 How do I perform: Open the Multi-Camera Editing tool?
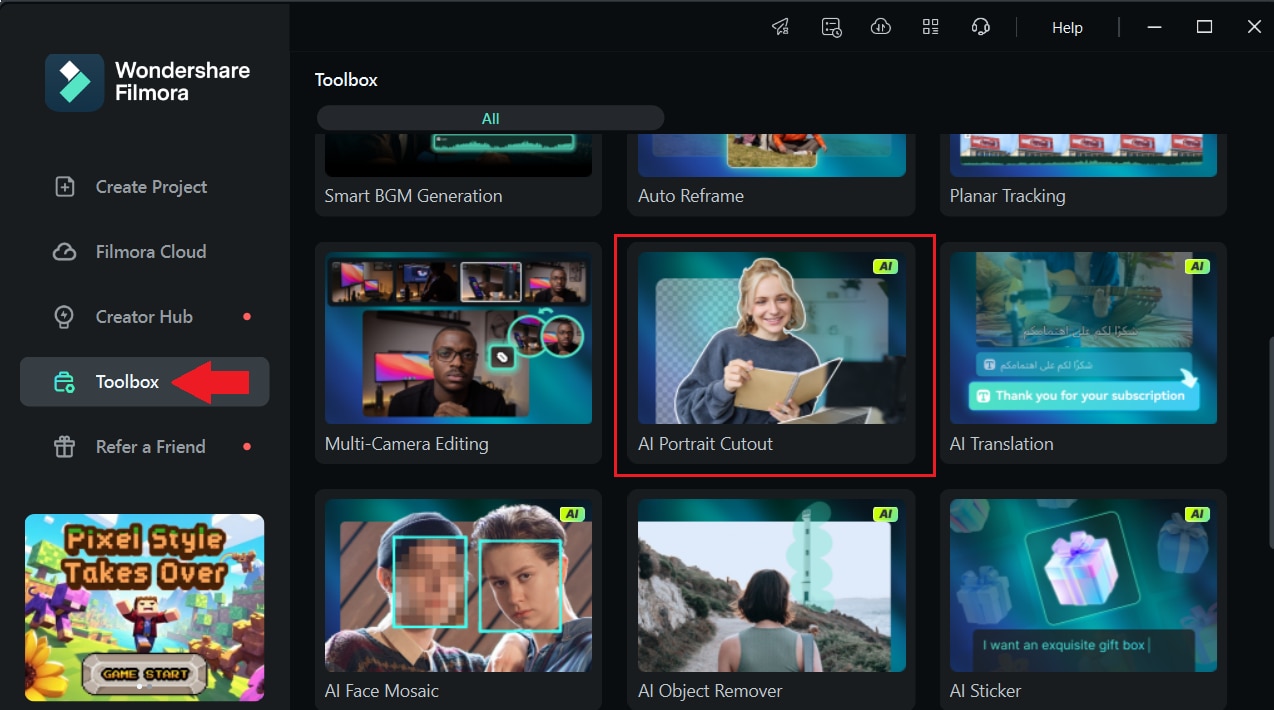pyautogui.click(x=458, y=353)
